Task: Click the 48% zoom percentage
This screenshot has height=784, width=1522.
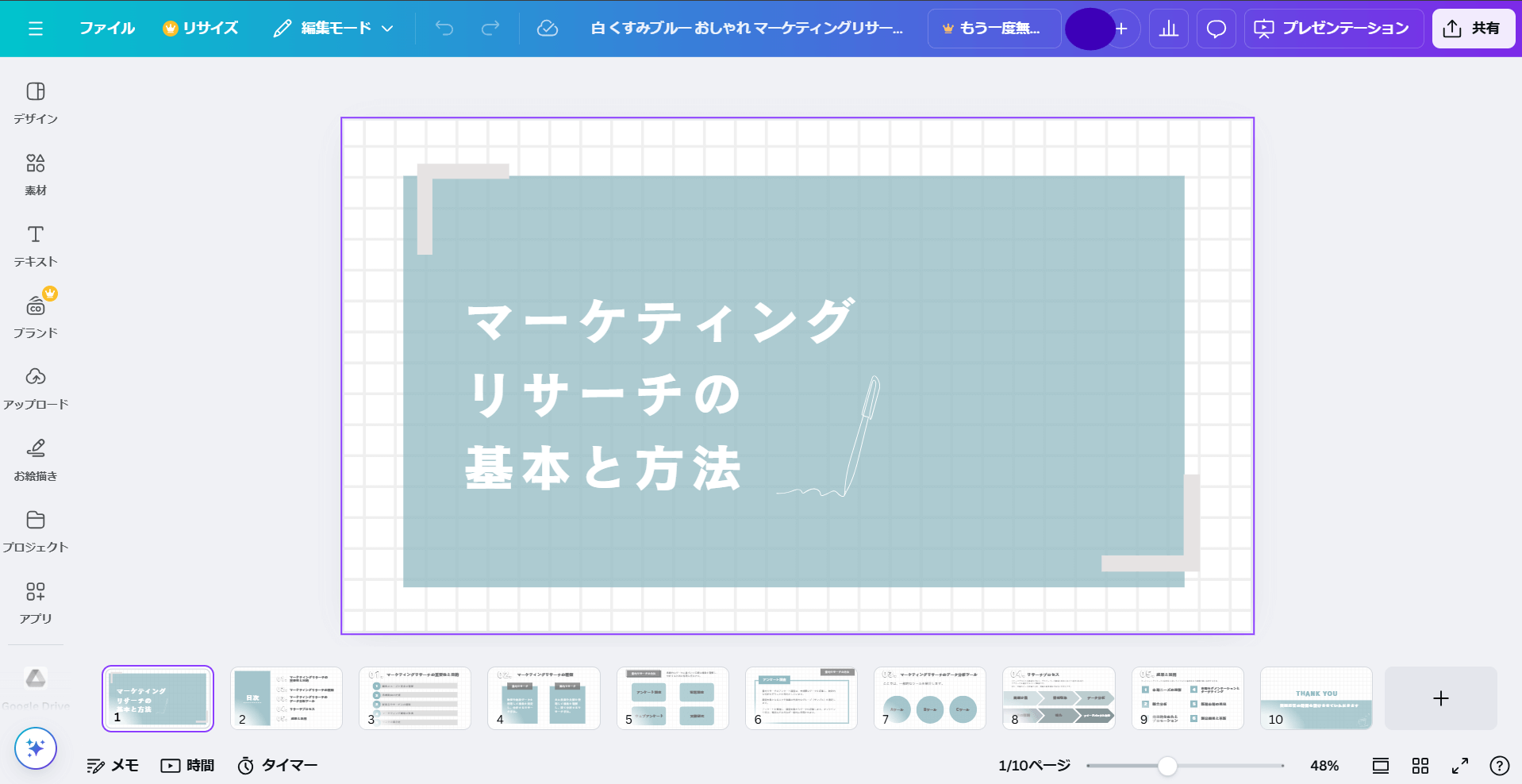Action: (x=1324, y=766)
